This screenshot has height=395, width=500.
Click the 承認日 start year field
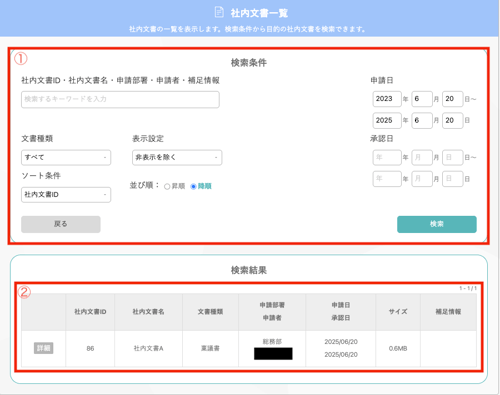point(387,157)
